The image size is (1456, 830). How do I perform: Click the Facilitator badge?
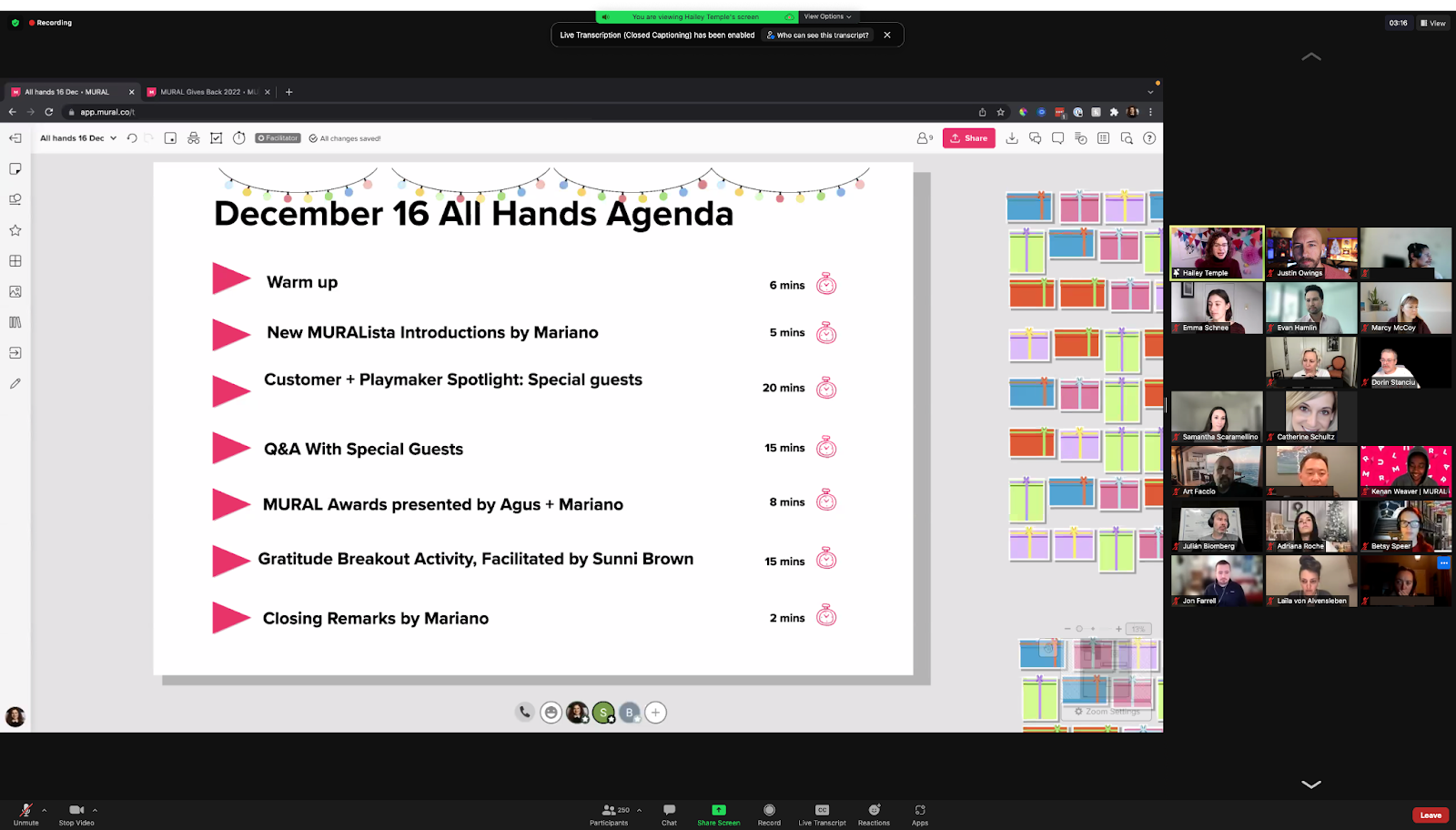point(278,138)
